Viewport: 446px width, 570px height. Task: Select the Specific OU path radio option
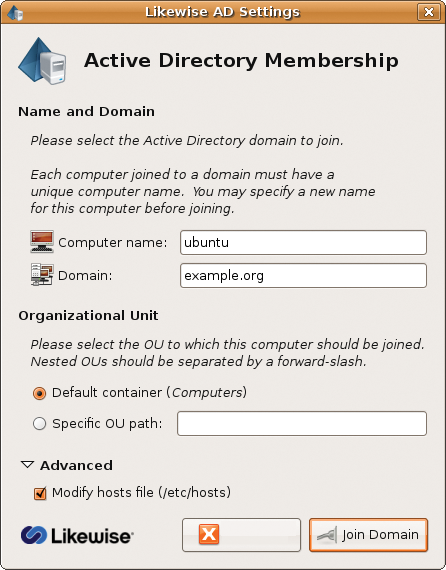39,424
